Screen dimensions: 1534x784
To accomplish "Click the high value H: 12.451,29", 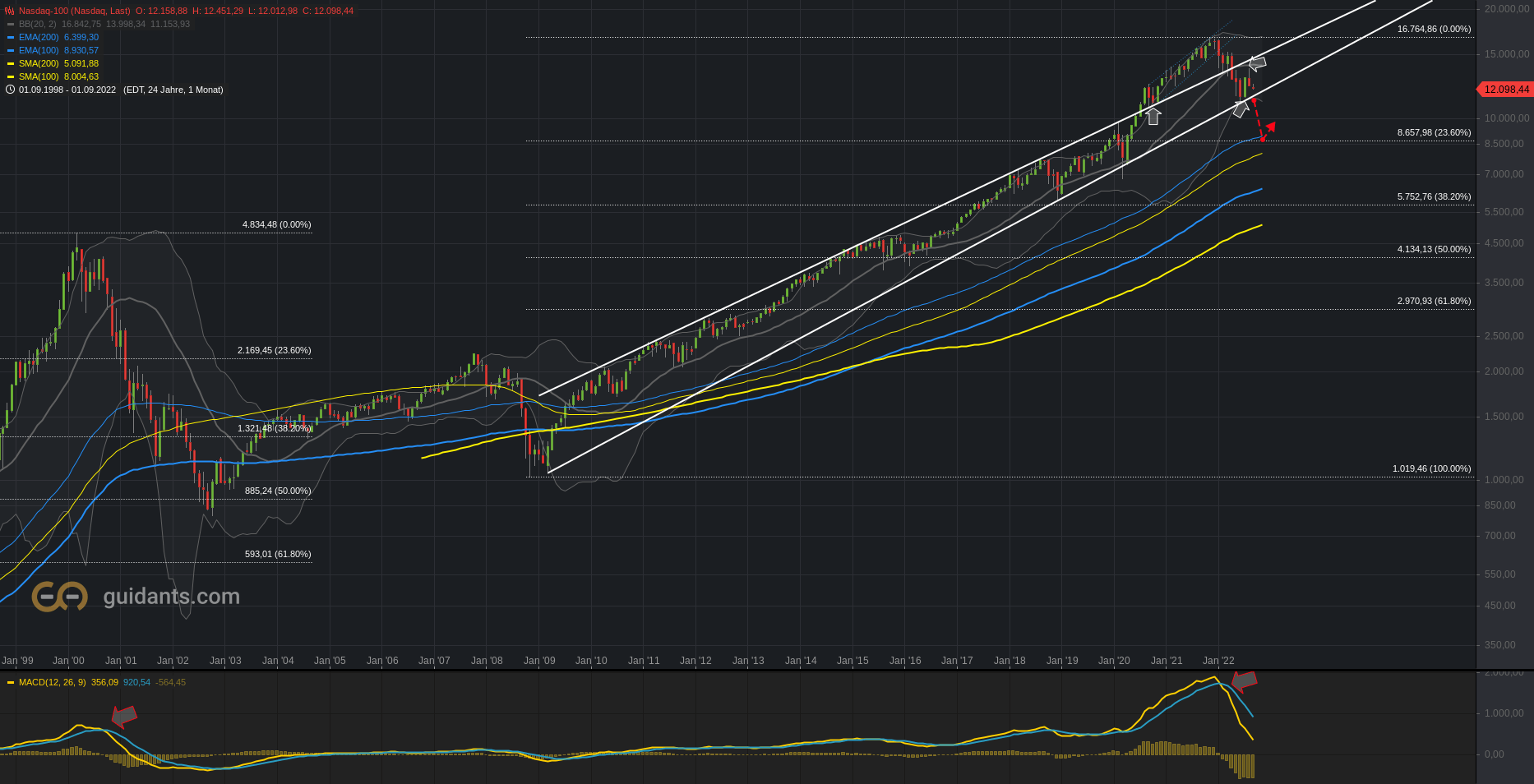I will (x=218, y=11).
